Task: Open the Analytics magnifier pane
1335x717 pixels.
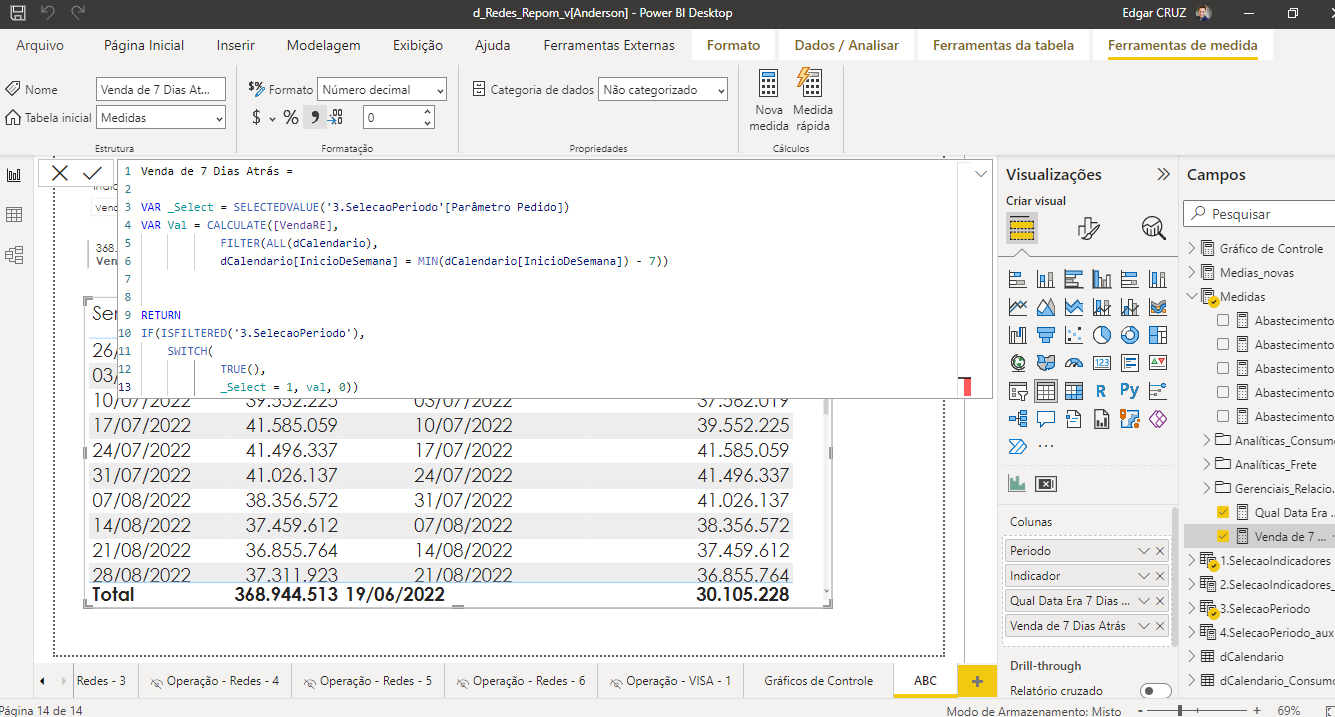Action: (1153, 229)
